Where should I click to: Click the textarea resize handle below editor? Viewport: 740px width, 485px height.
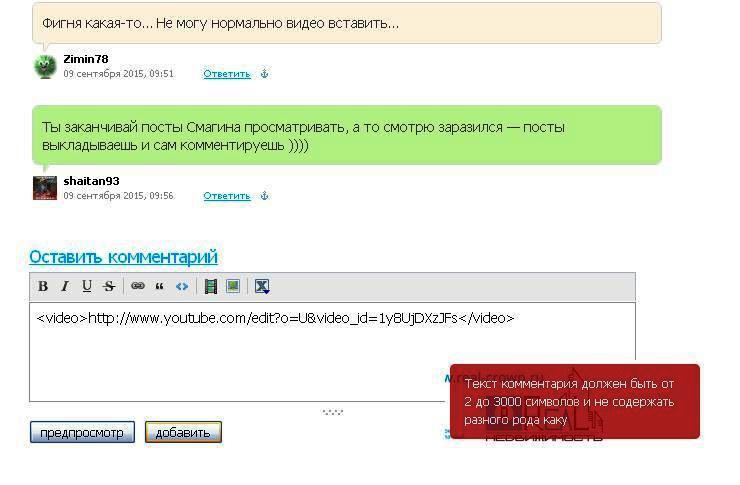coord(333,411)
